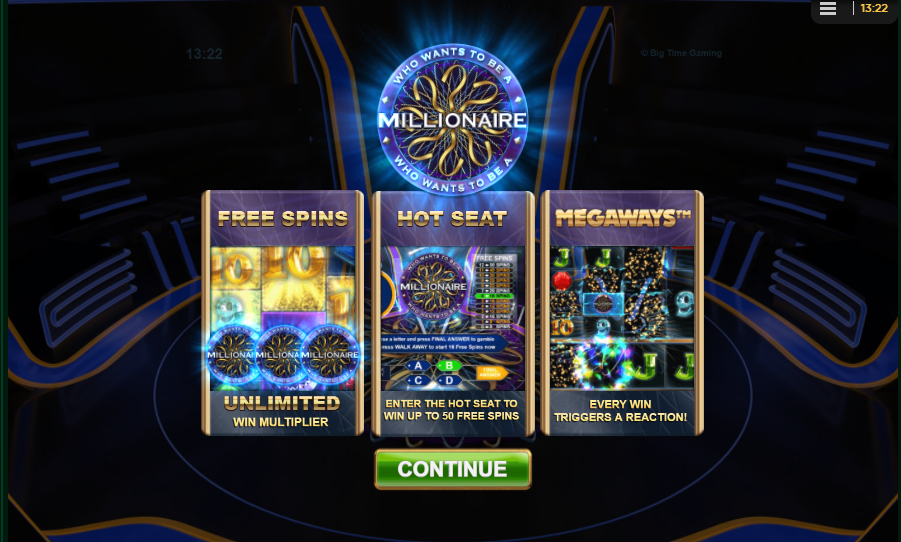Select the FREE SPINS card heading
901x542 pixels.
coord(283,218)
